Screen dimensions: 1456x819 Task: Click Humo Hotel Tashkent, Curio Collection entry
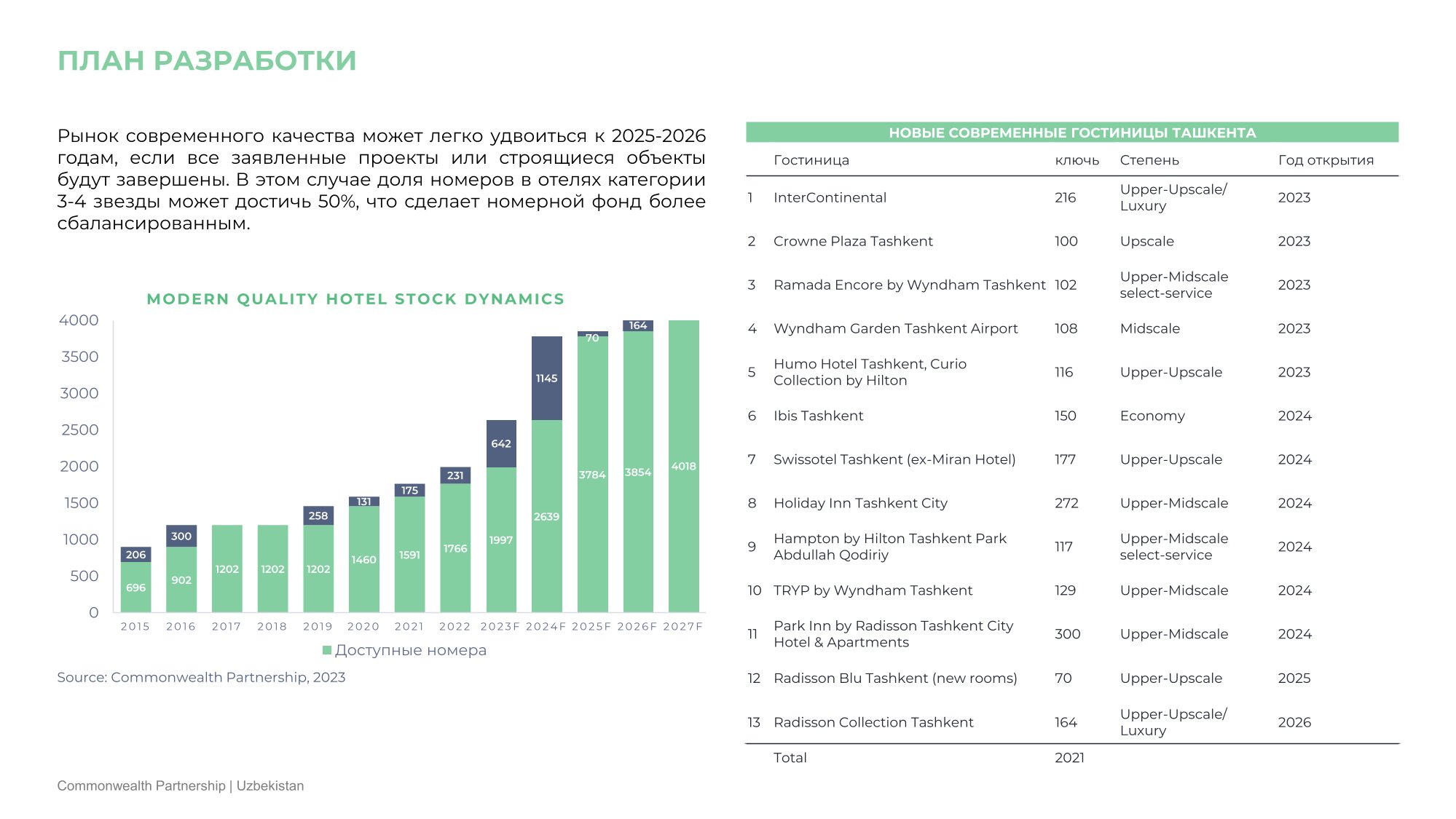pos(870,372)
